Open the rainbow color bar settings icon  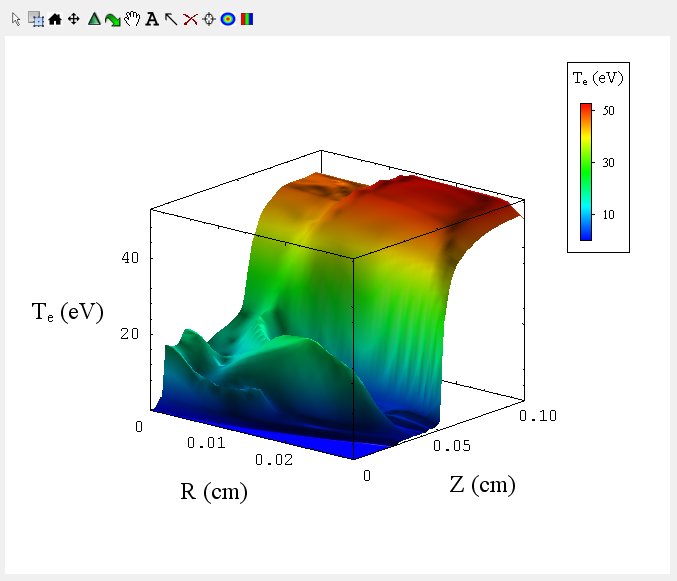247,19
